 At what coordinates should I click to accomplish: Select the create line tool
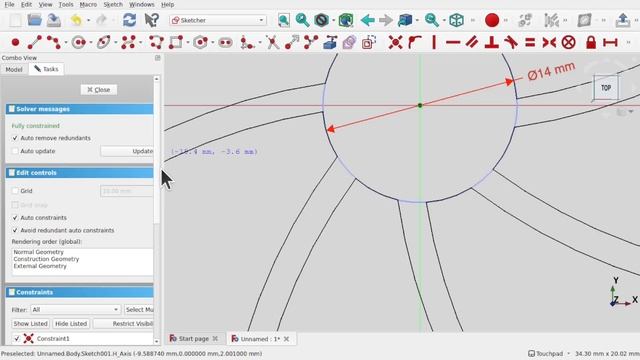point(34,42)
